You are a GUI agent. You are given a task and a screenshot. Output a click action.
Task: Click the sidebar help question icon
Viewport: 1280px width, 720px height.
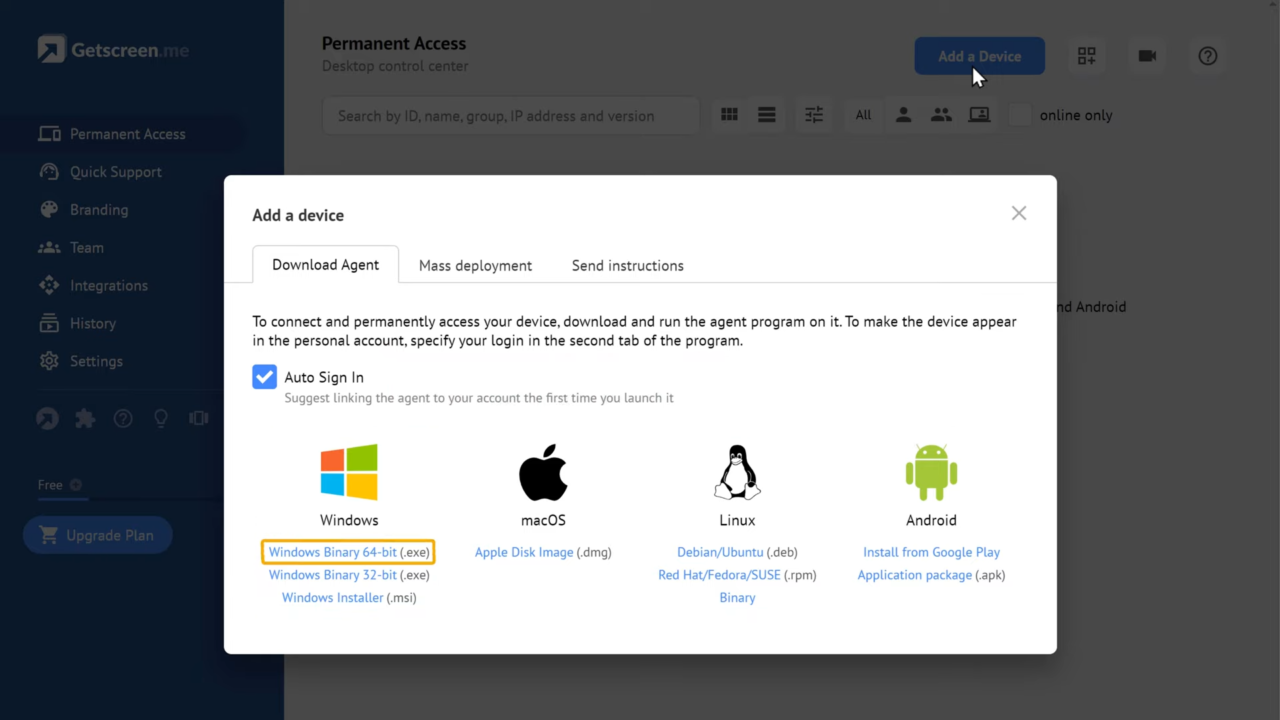123,419
